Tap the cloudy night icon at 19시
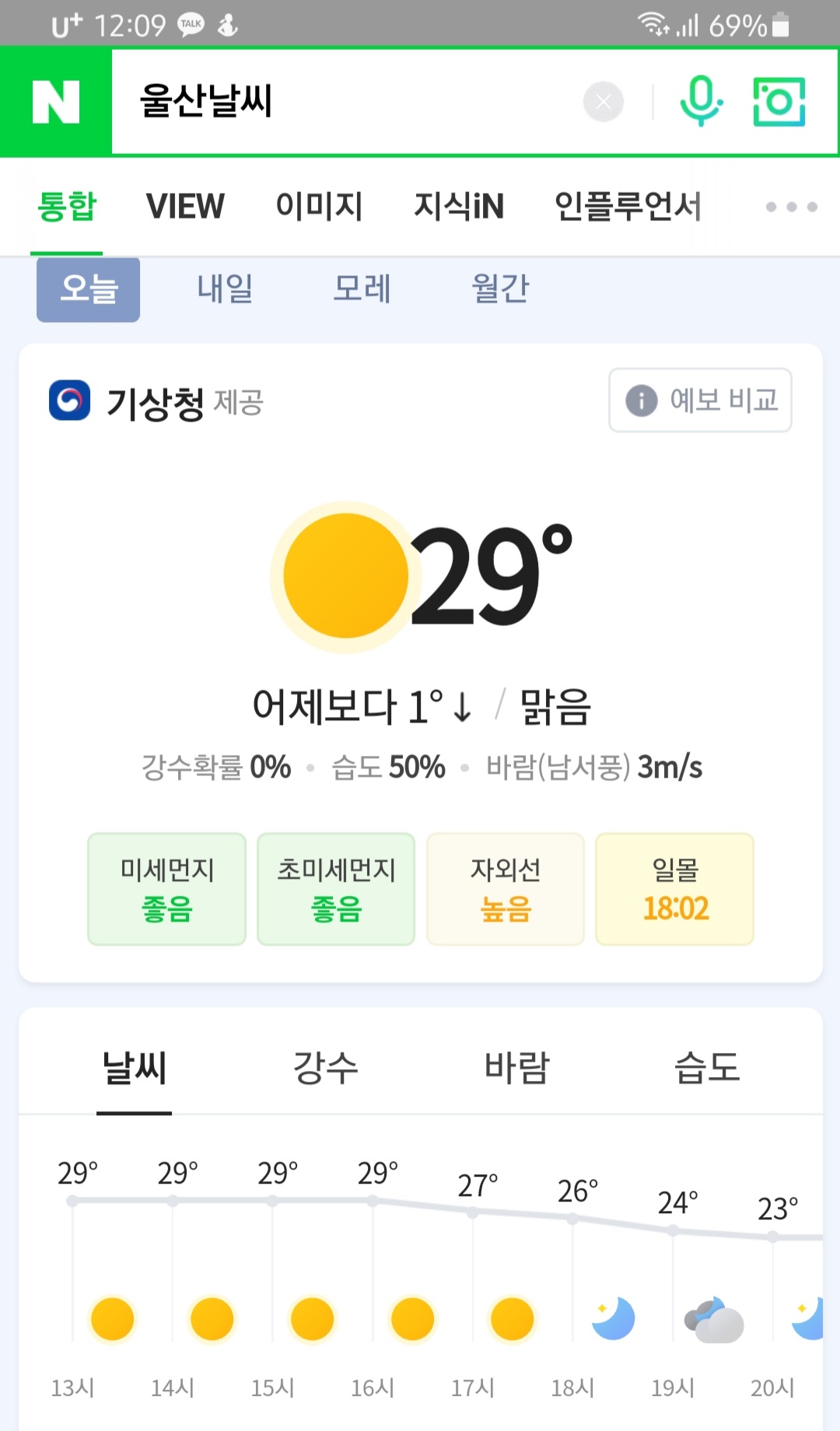The image size is (840, 1431). click(713, 1320)
